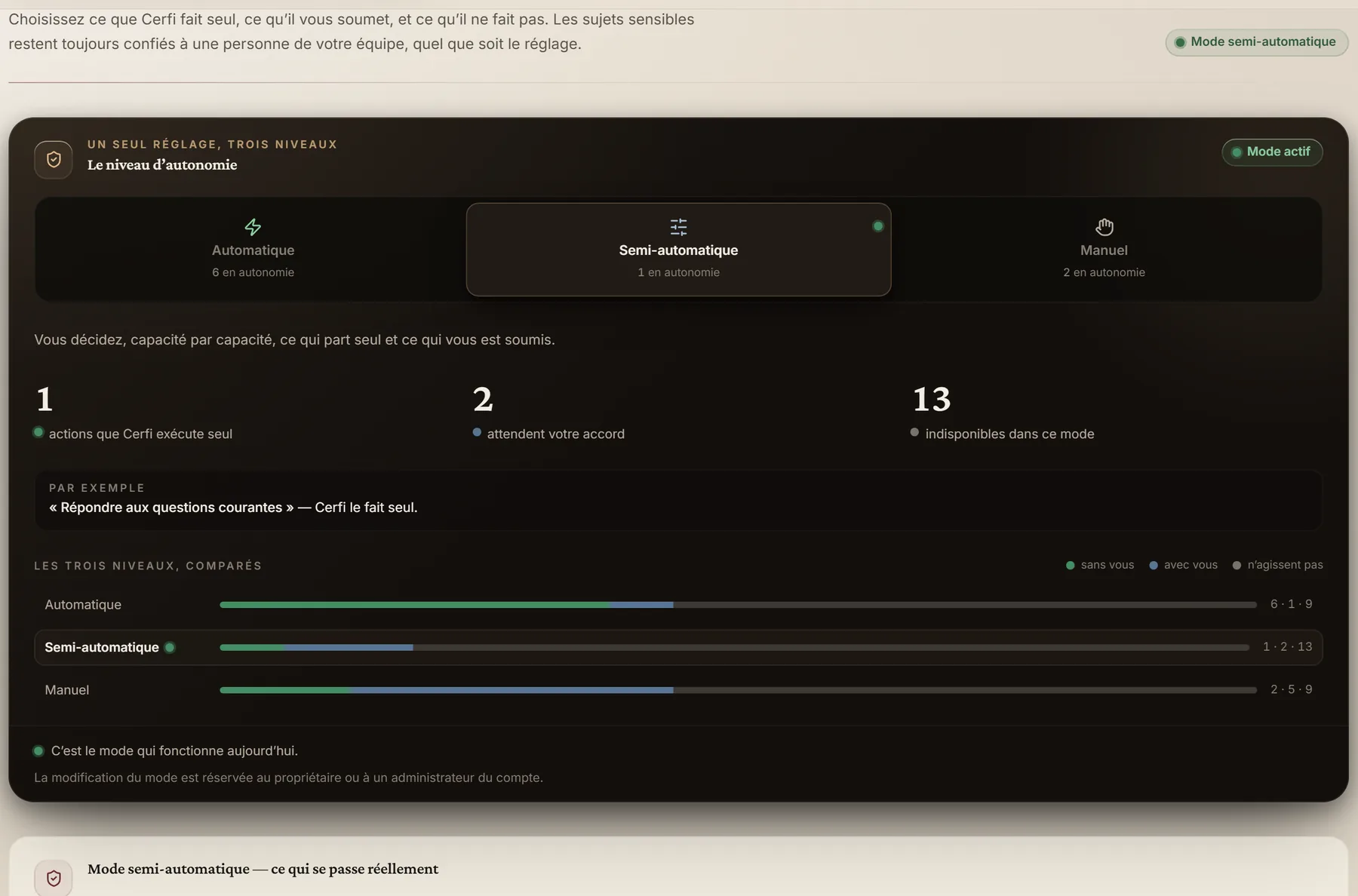This screenshot has height=896, width=1358.
Task: Click the "n'agissent pas" legend entry
Action: [1277, 565]
